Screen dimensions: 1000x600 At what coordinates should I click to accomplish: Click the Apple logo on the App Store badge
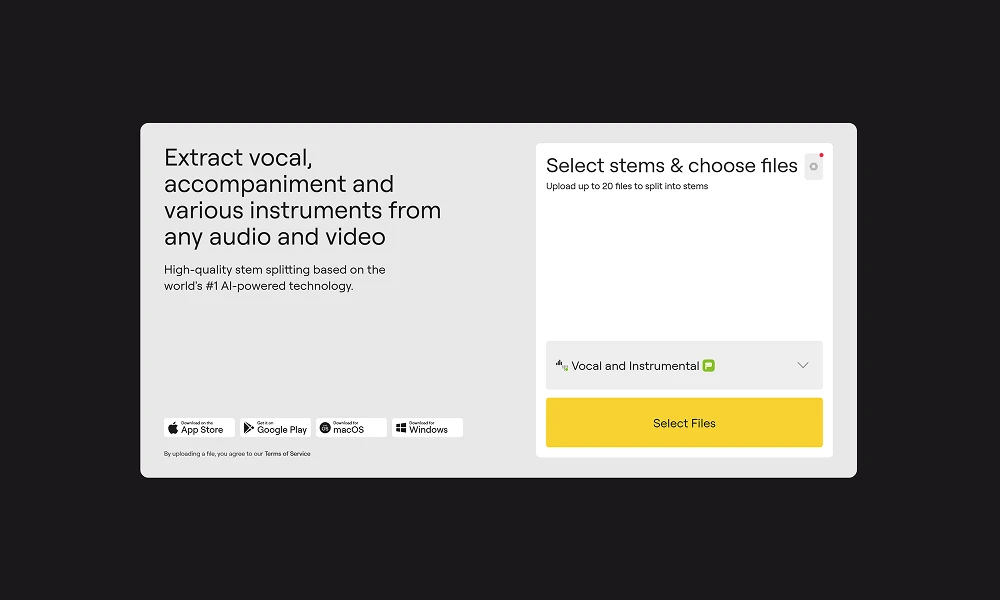click(173, 428)
